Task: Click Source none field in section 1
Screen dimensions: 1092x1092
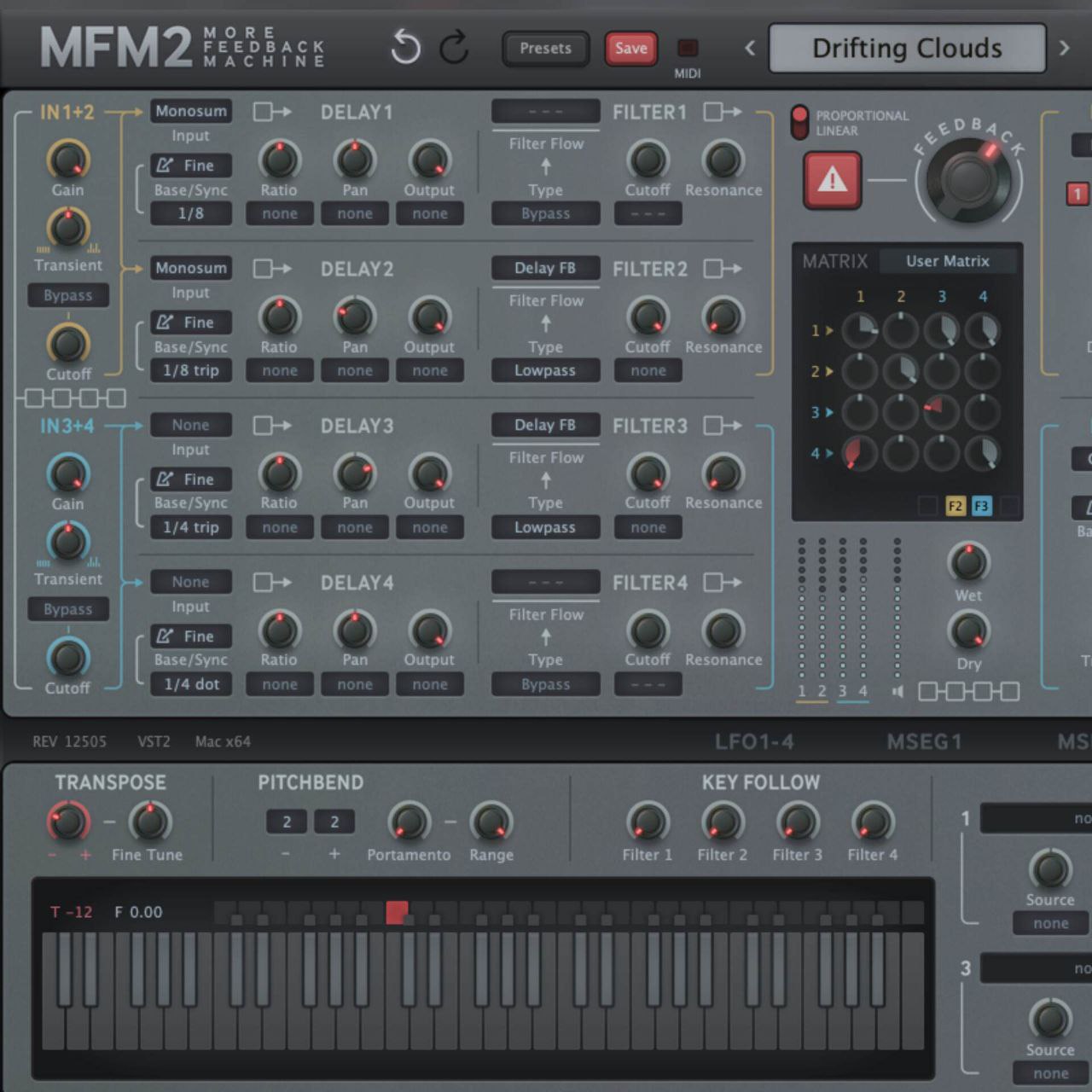Action: point(1050,923)
